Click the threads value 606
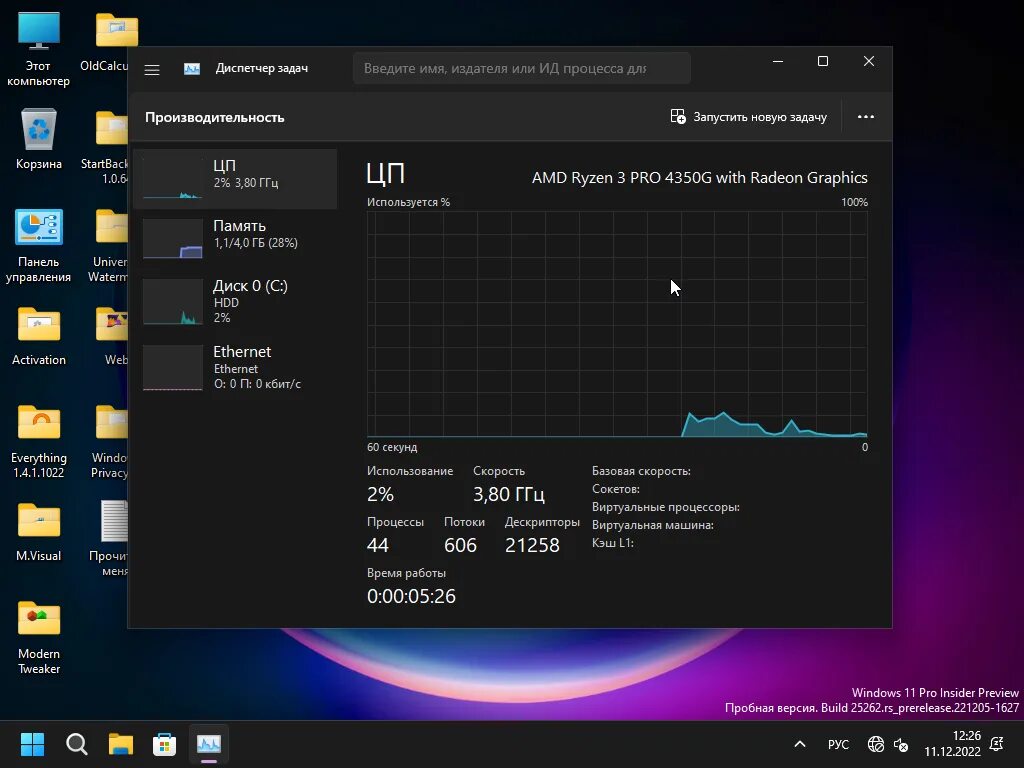 click(x=460, y=545)
